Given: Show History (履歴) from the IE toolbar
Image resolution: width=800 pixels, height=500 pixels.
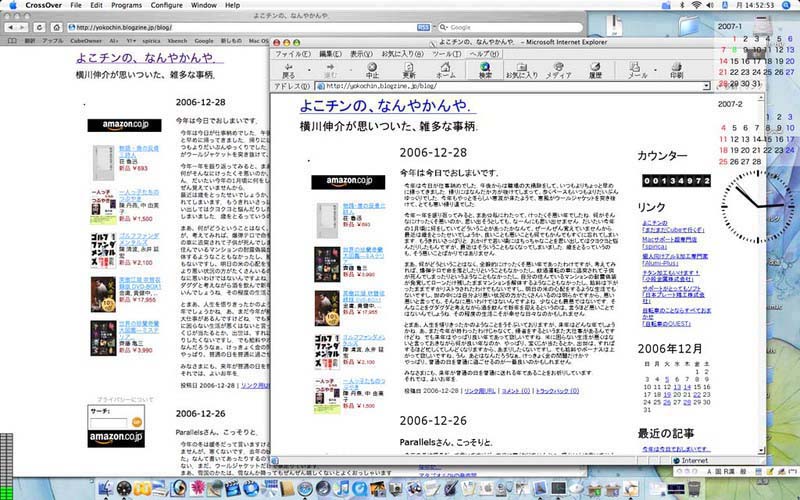Looking at the screenshot, I should (x=595, y=70).
